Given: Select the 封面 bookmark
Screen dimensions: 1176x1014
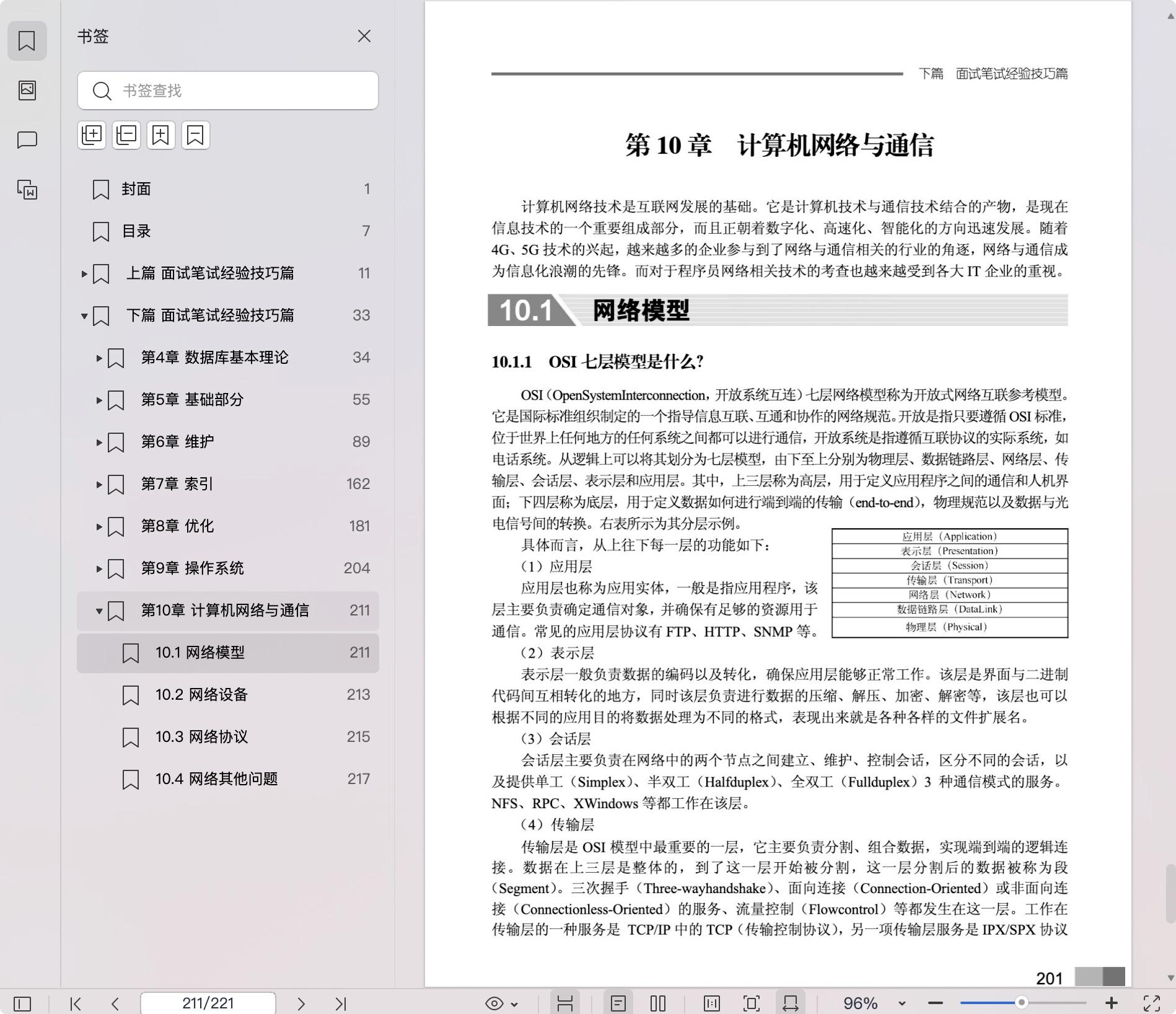Looking at the screenshot, I should pyautogui.click(x=228, y=189).
